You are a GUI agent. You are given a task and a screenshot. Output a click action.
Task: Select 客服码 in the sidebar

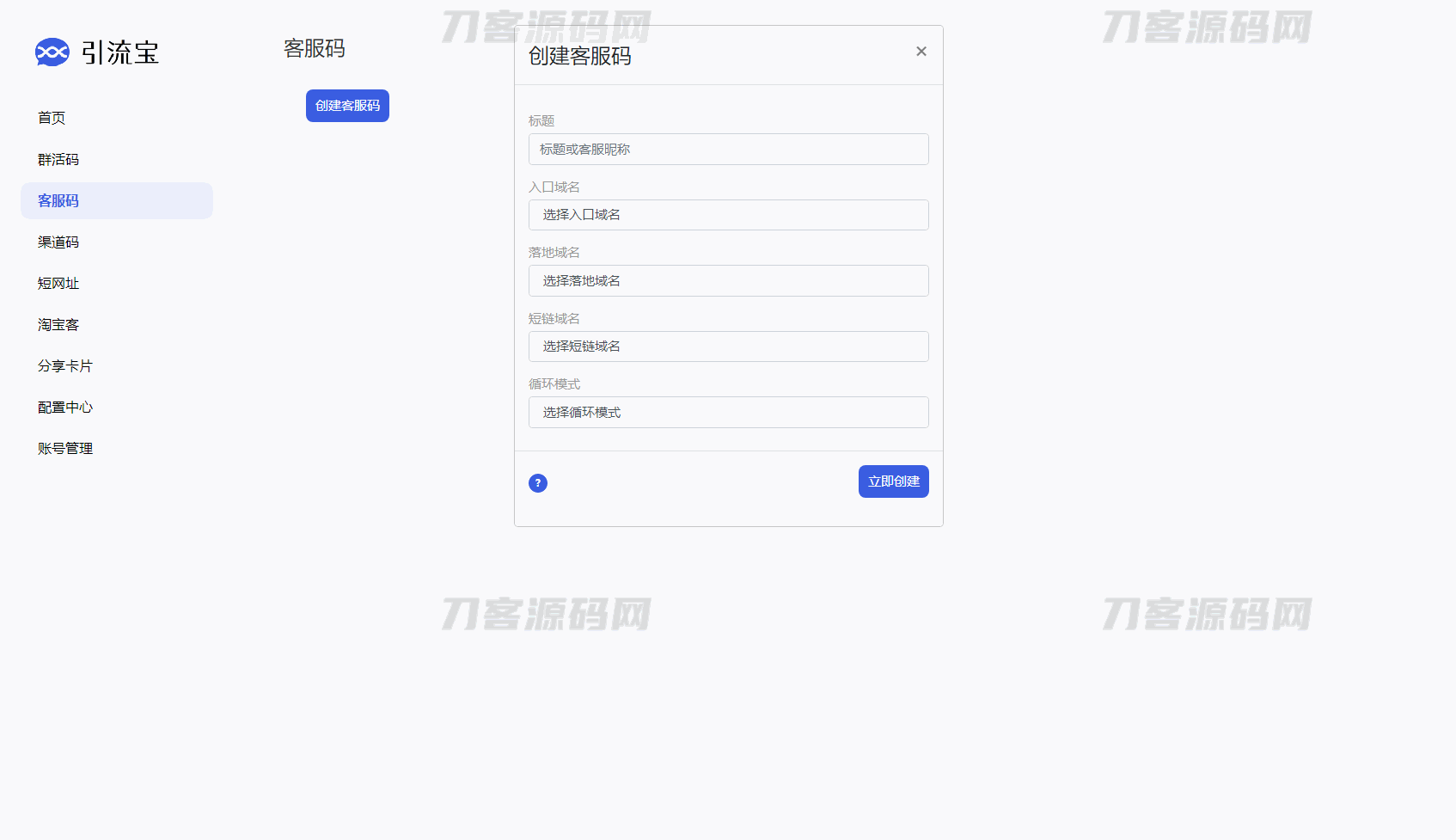[58, 200]
